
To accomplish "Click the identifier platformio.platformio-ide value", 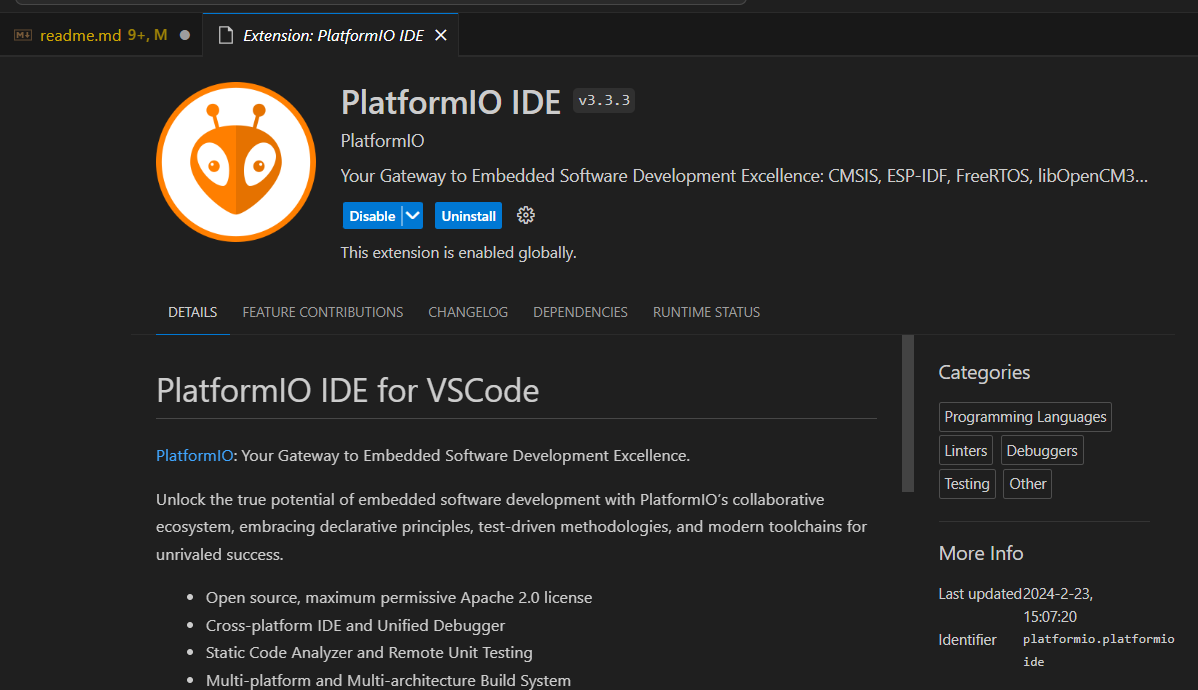I will point(1099,650).
